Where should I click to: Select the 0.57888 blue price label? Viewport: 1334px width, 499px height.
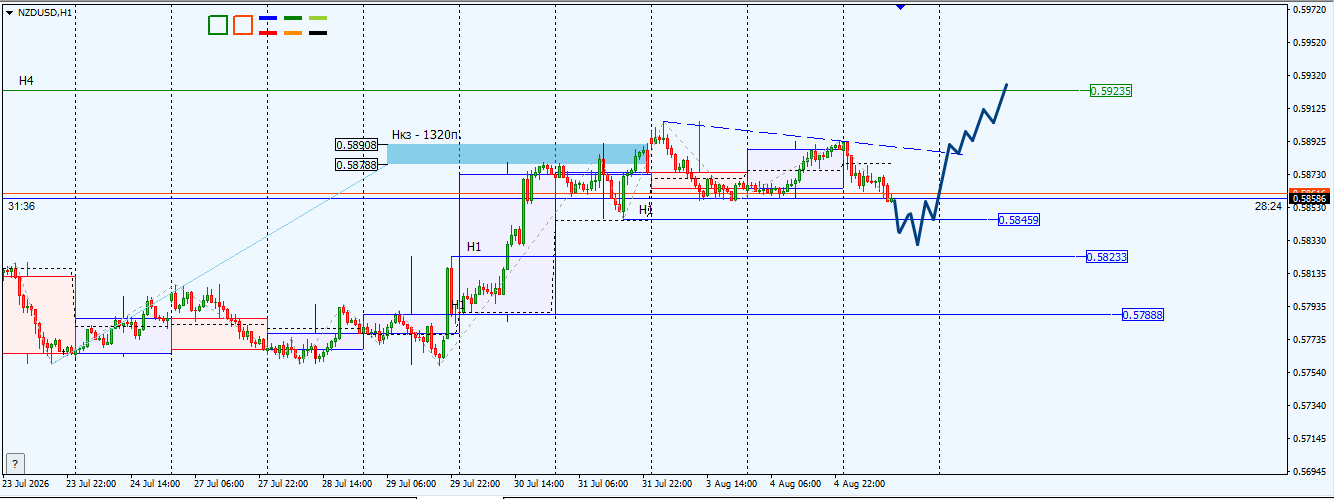pyautogui.click(x=1143, y=314)
